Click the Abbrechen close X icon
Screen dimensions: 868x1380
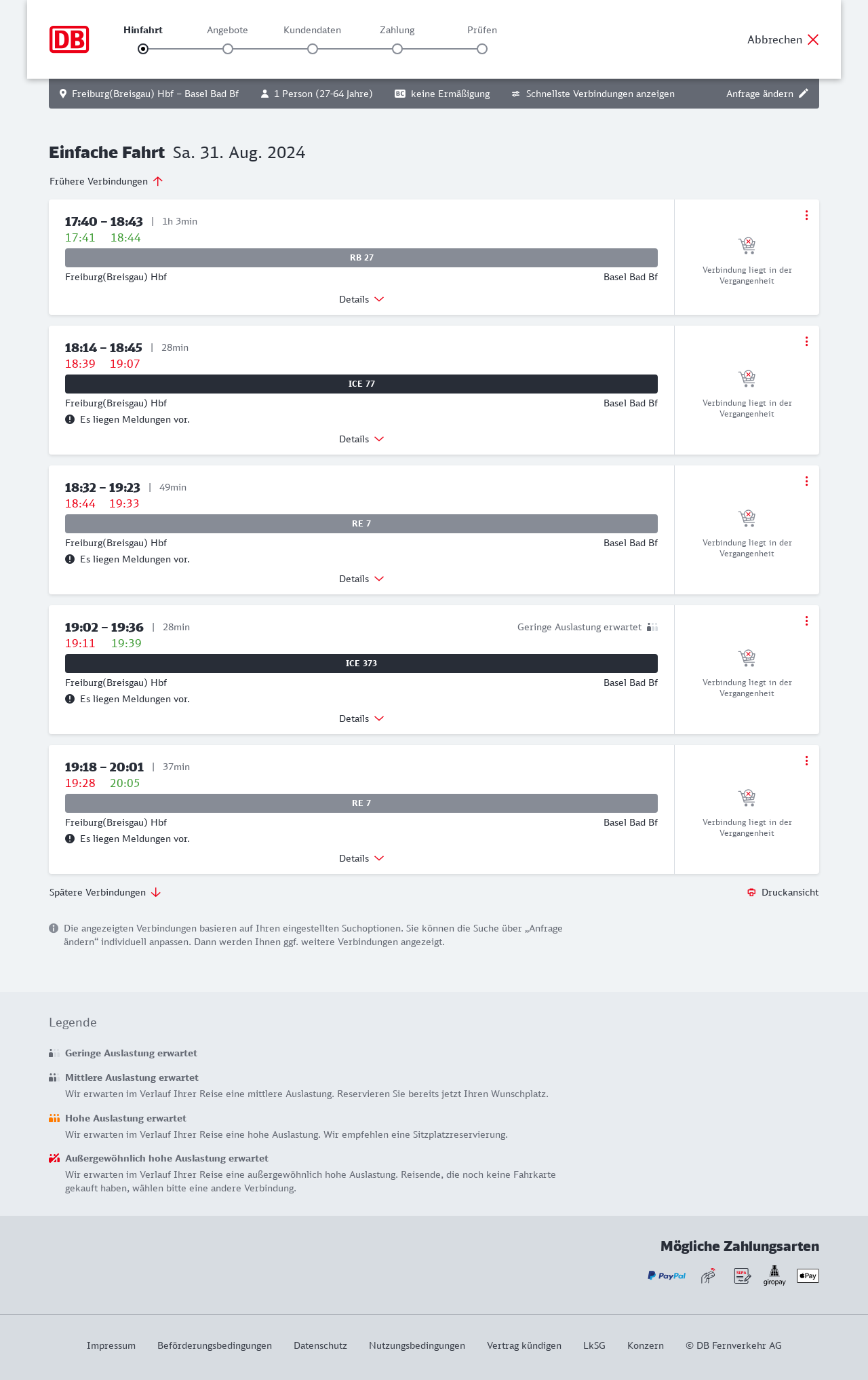tap(813, 39)
